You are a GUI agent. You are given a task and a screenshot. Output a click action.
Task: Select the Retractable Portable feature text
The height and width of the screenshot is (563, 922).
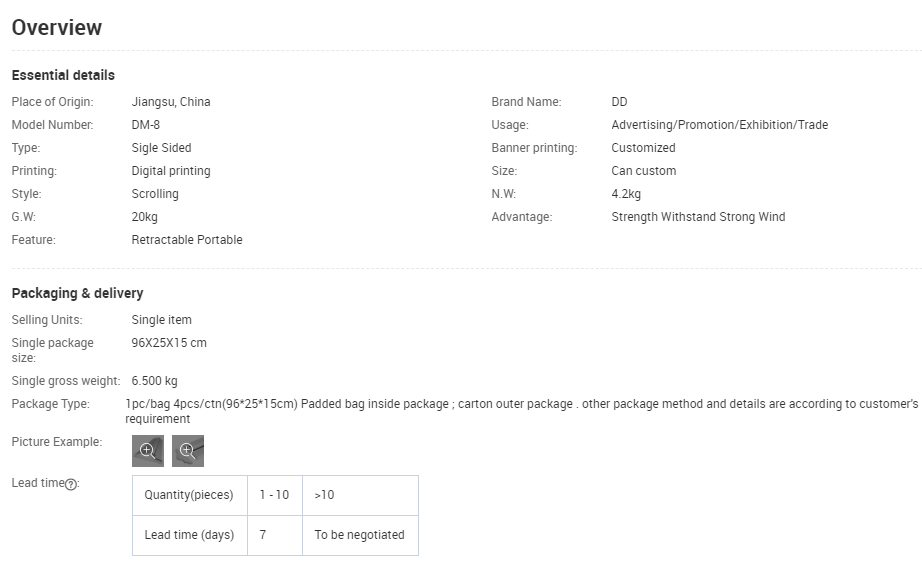tap(187, 240)
